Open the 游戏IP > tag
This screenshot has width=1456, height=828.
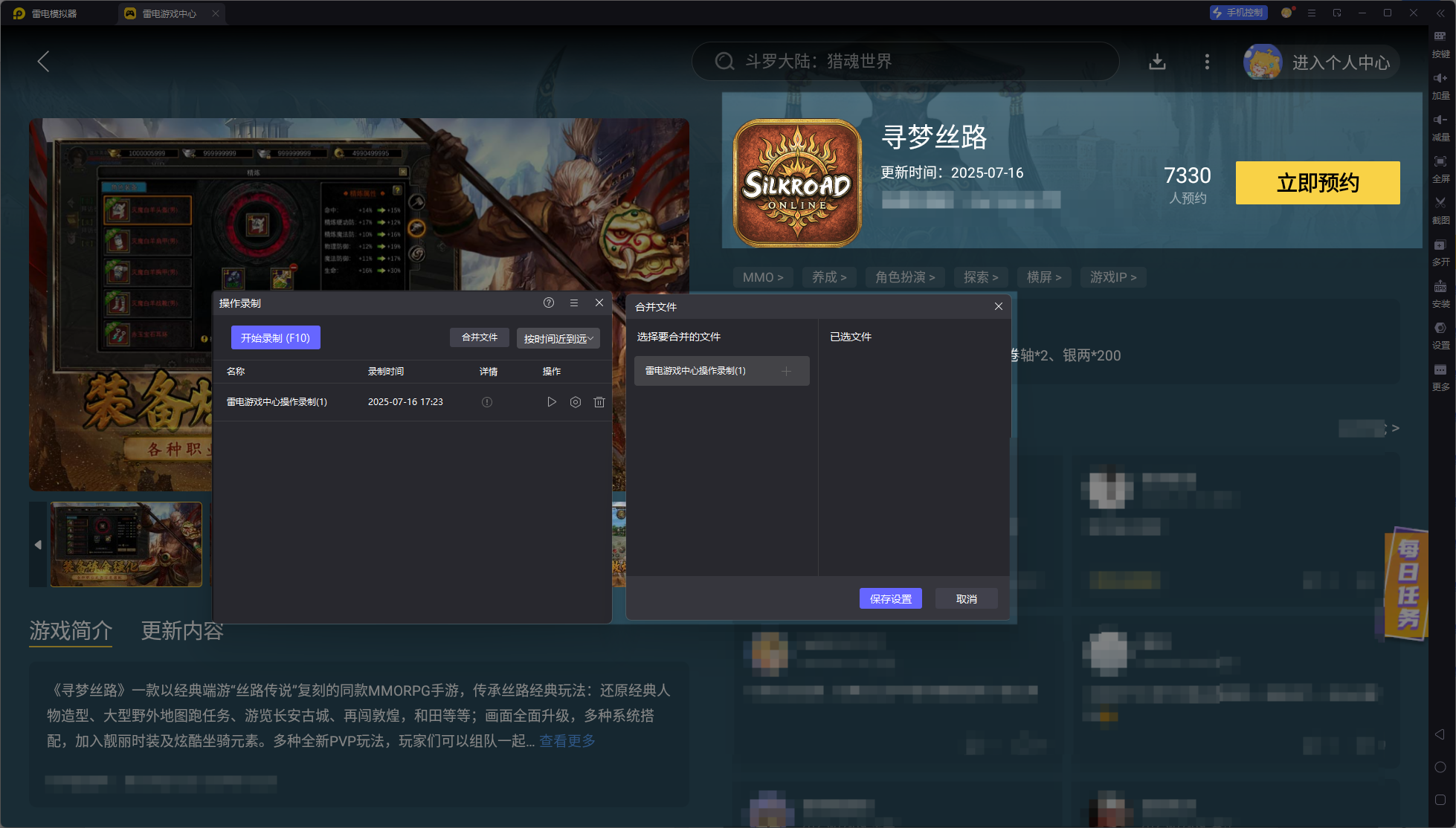1113,277
